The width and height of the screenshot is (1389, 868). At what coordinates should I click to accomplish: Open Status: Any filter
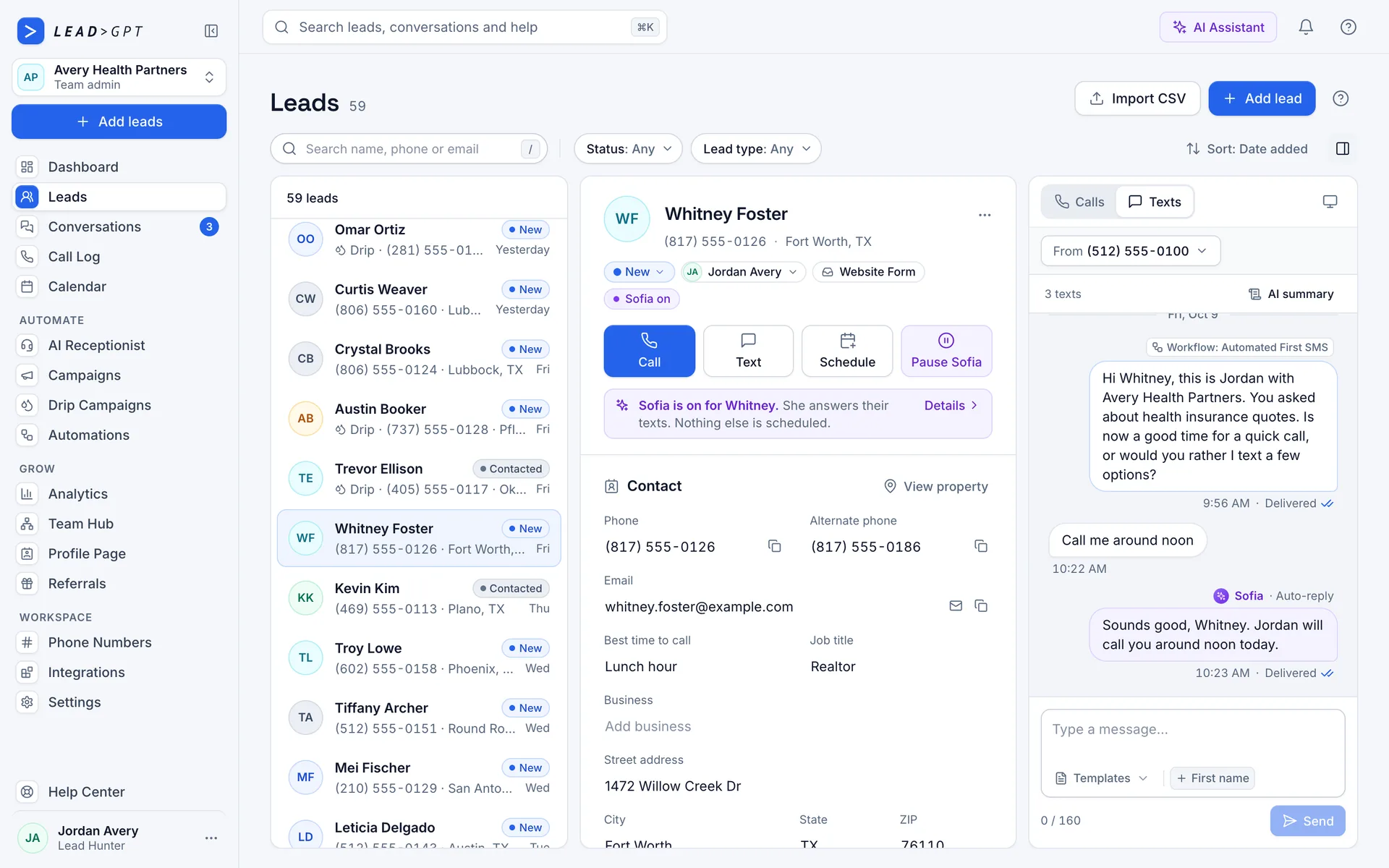[x=628, y=149]
